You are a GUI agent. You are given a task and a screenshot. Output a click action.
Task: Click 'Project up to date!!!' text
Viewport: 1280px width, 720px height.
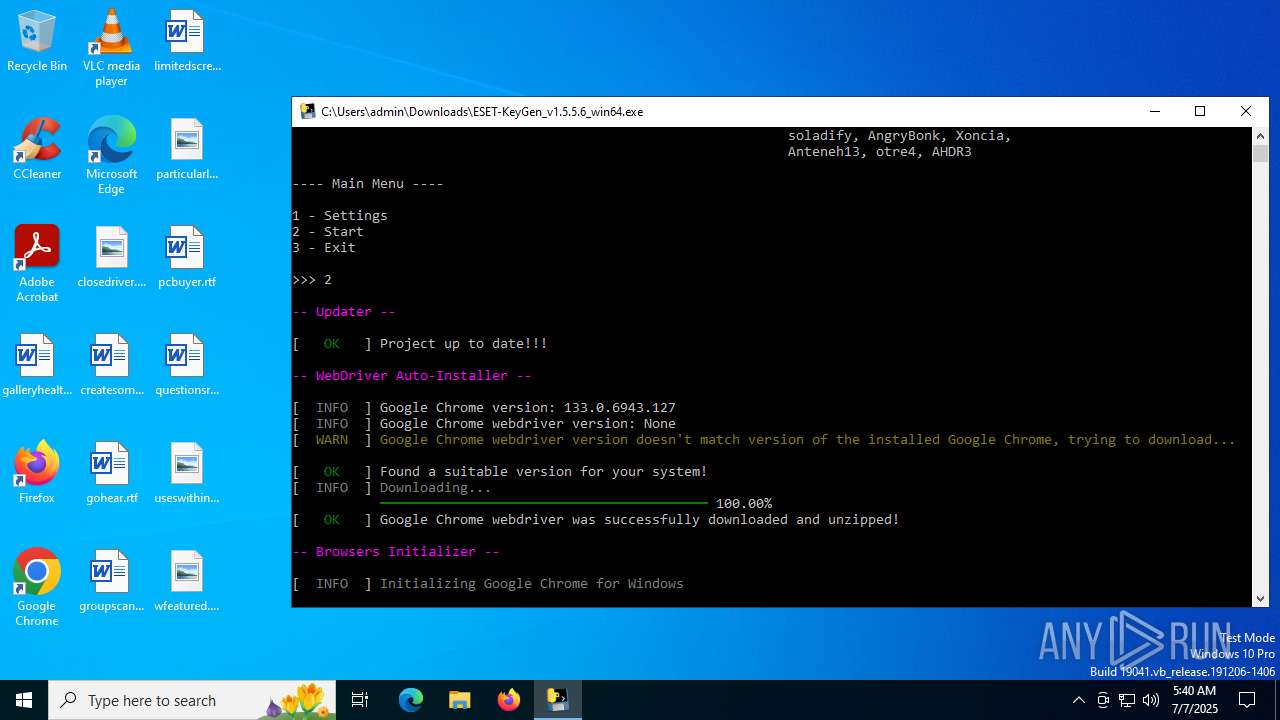[463, 344]
